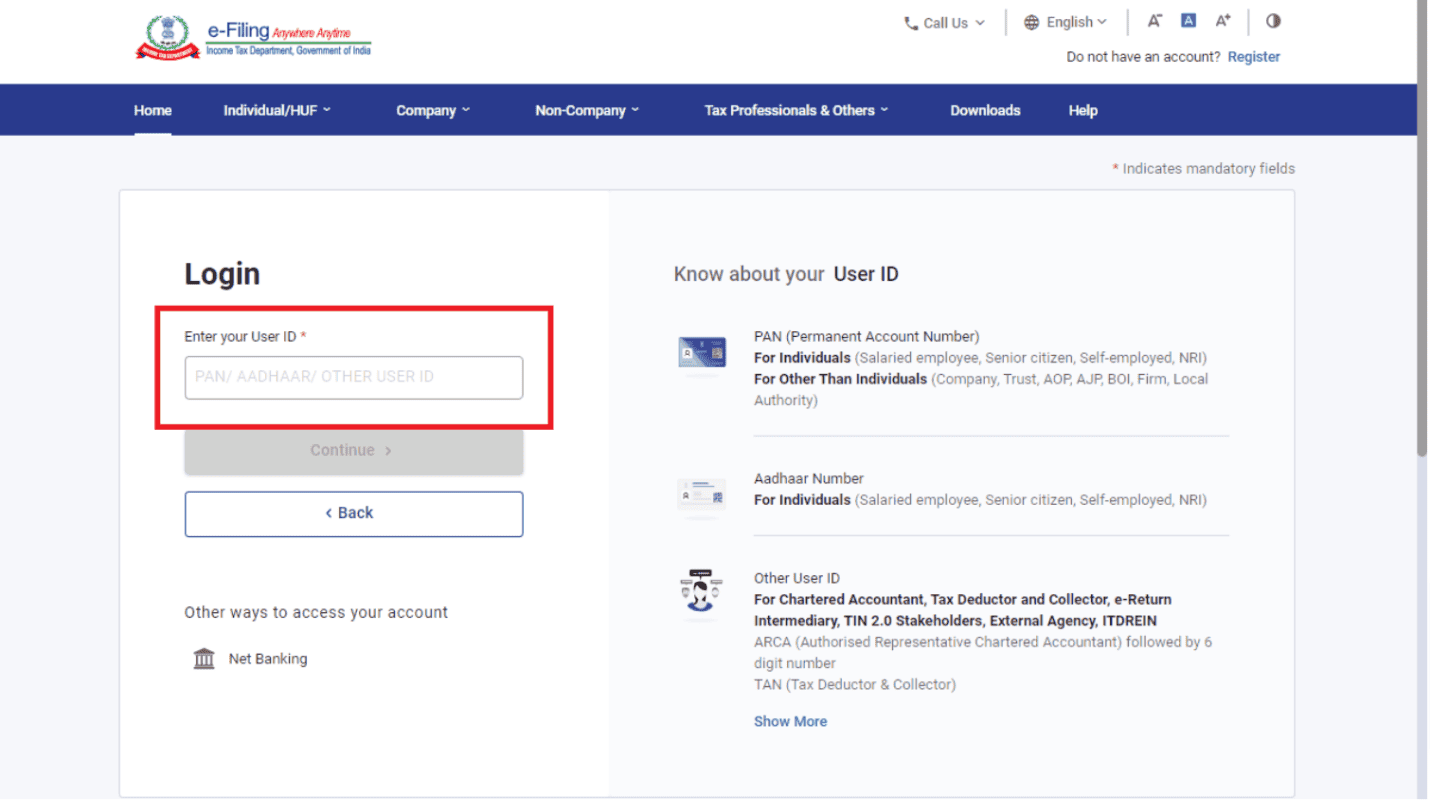The width and height of the screenshot is (1430, 801).
Task: Click the Register link
Action: [x=1254, y=56]
